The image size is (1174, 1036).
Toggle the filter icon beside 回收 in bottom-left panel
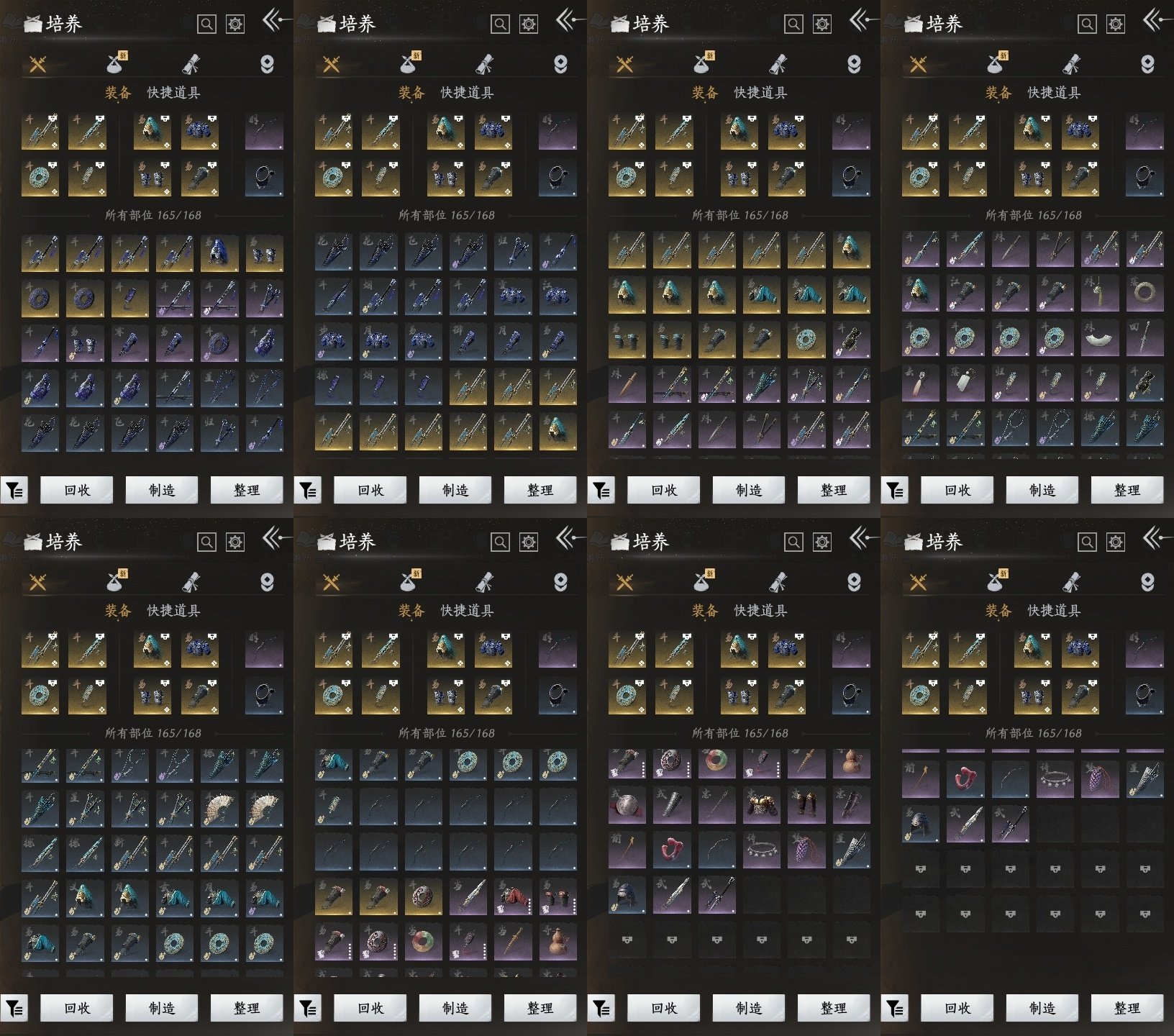[14, 1009]
